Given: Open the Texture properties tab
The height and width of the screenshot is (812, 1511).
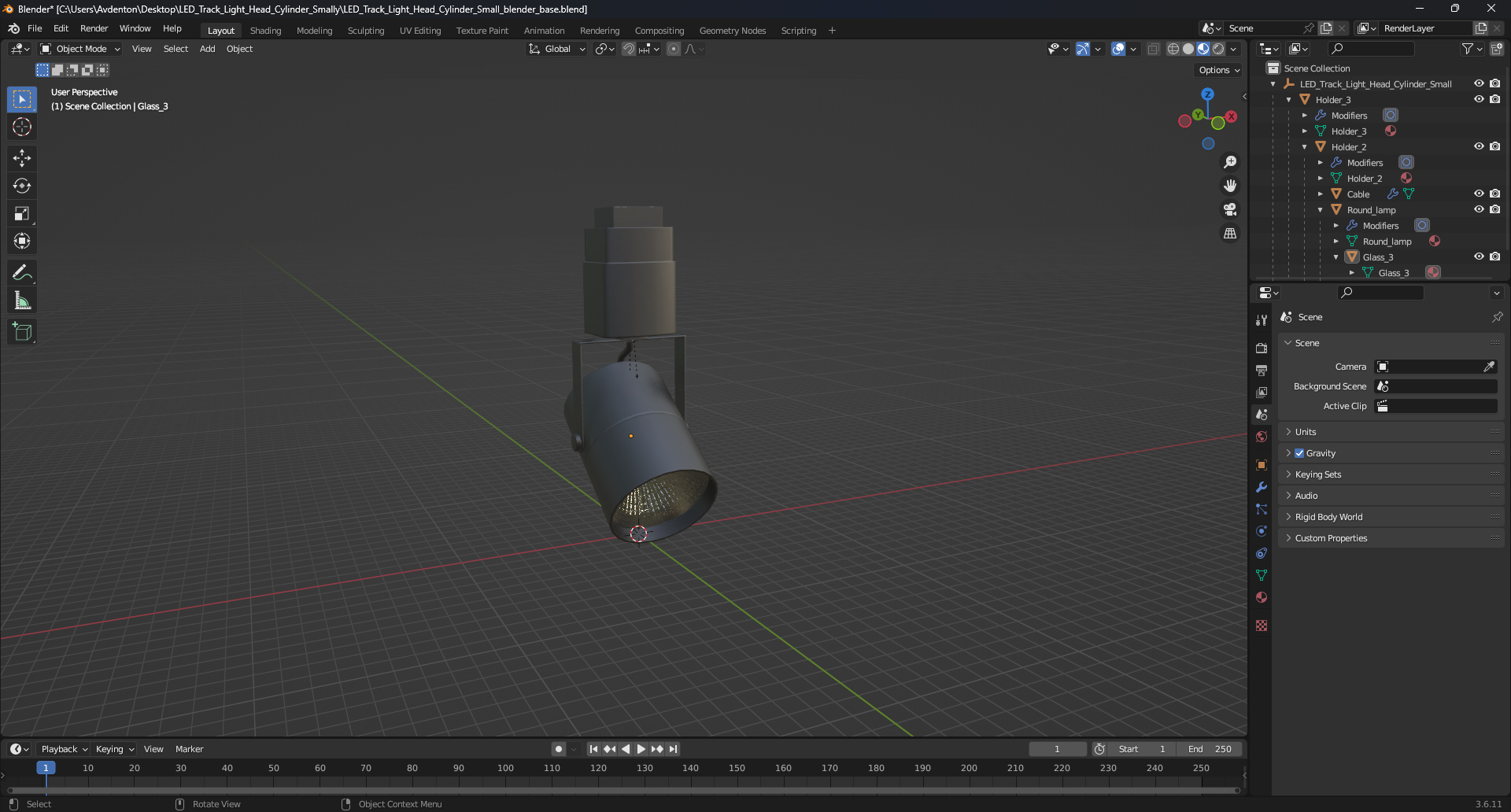Looking at the screenshot, I should (1262, 626).
